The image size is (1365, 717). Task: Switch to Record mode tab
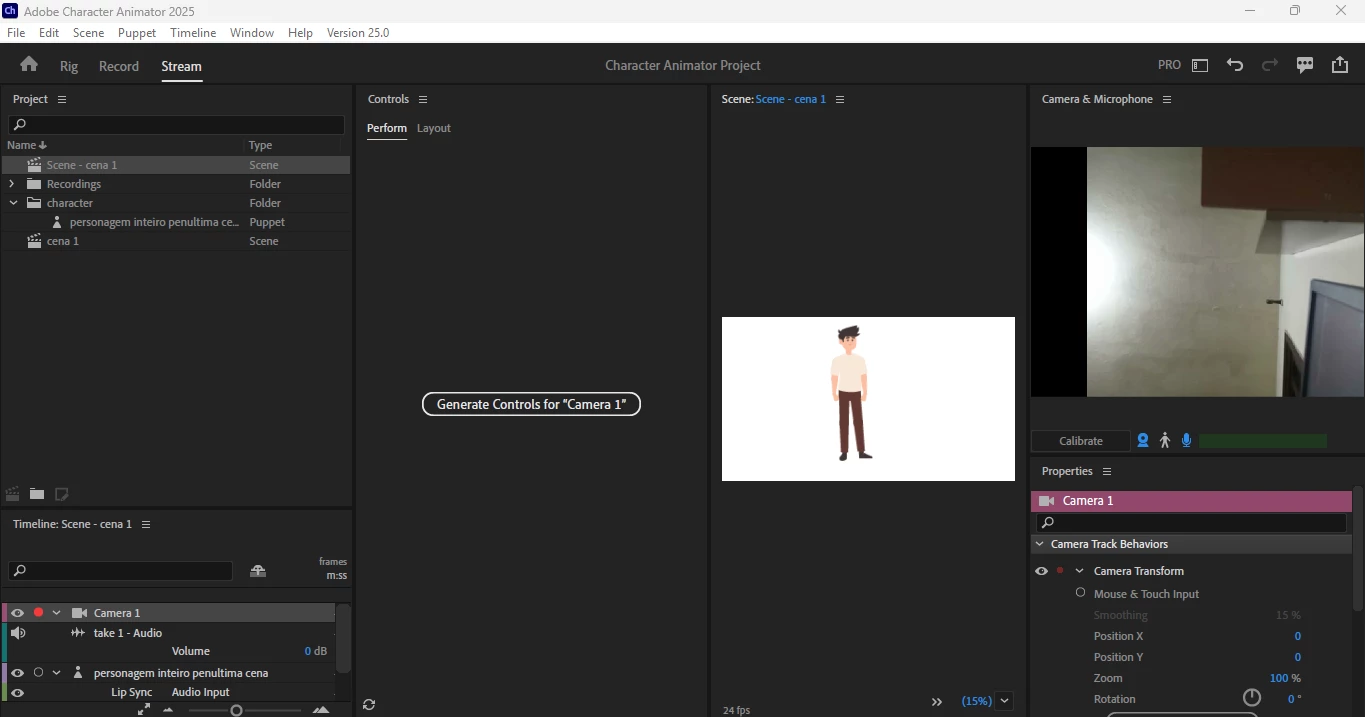[119, 66]
